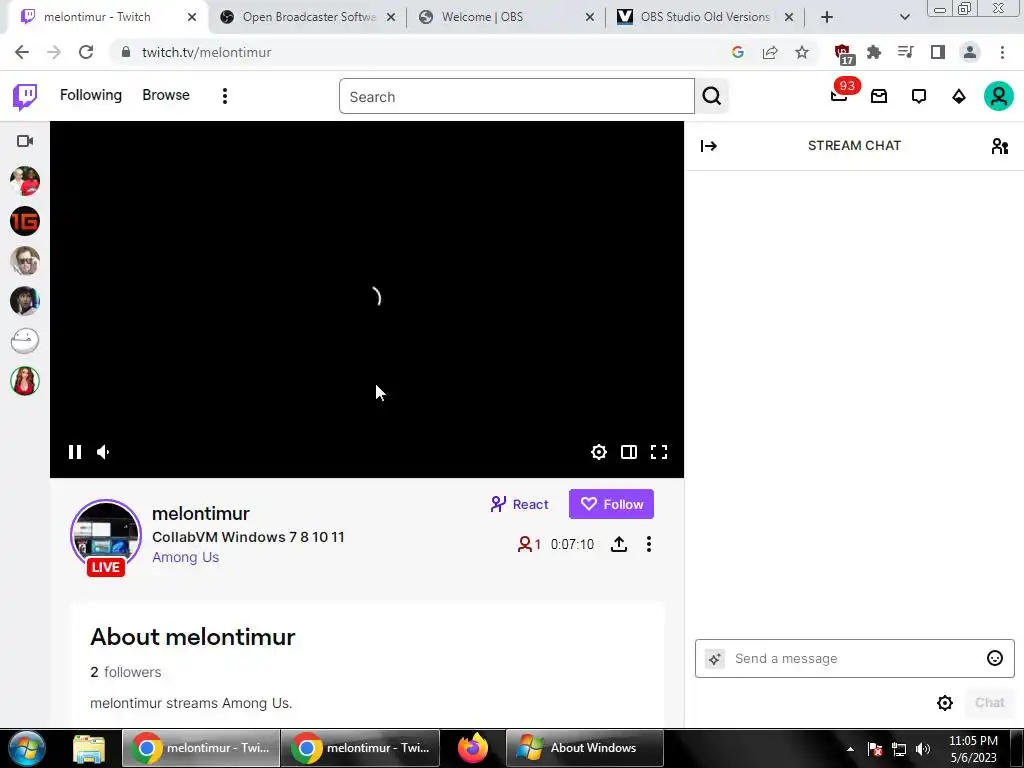1024x768 pixels.
Task: Follow melontimur with the Follow button
Action: pyautogui.click(x=611, y=504)
